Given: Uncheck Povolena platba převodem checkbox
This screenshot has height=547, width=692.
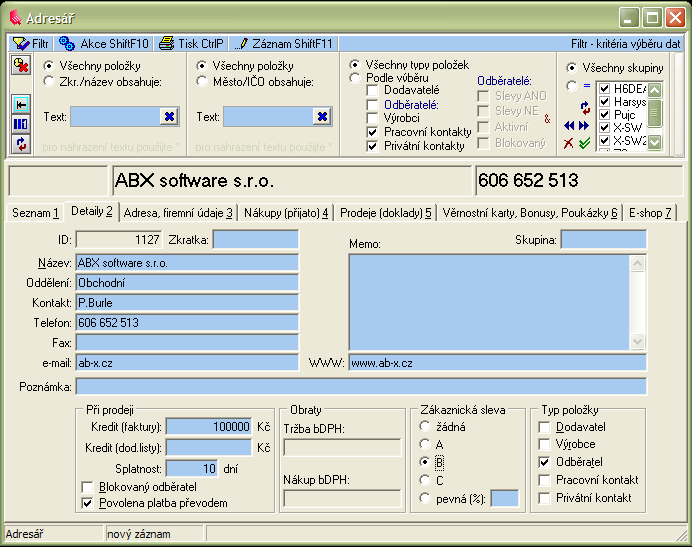Looking at the screenshot, I should point(87,503).
